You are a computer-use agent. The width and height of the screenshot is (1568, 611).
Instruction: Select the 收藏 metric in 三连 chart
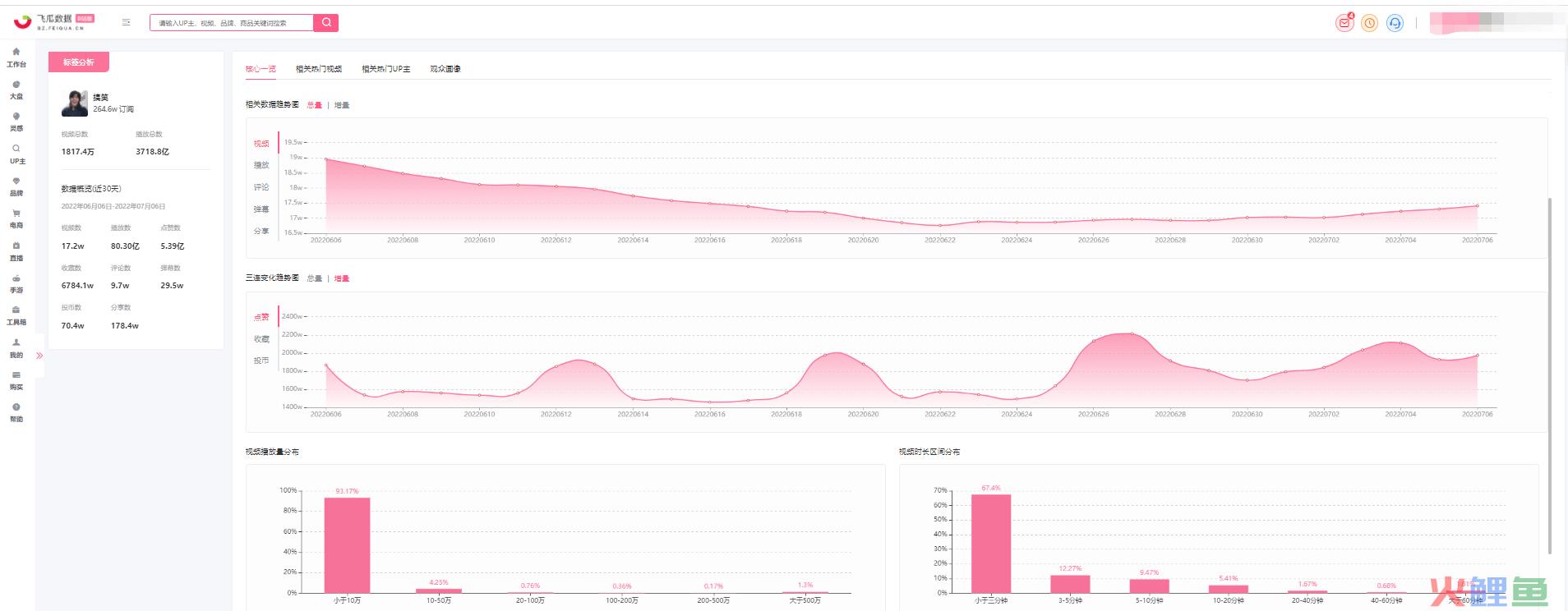[x=261, y=339]
